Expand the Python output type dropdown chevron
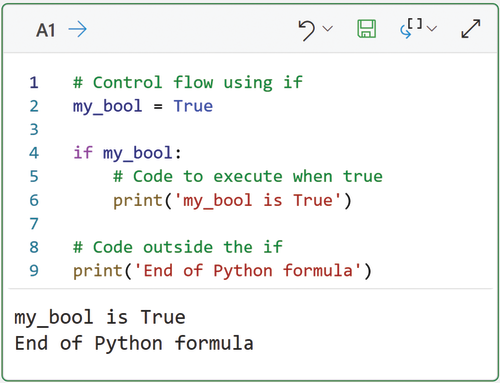Viewport: 500px width, 383px height. [432, 29]
